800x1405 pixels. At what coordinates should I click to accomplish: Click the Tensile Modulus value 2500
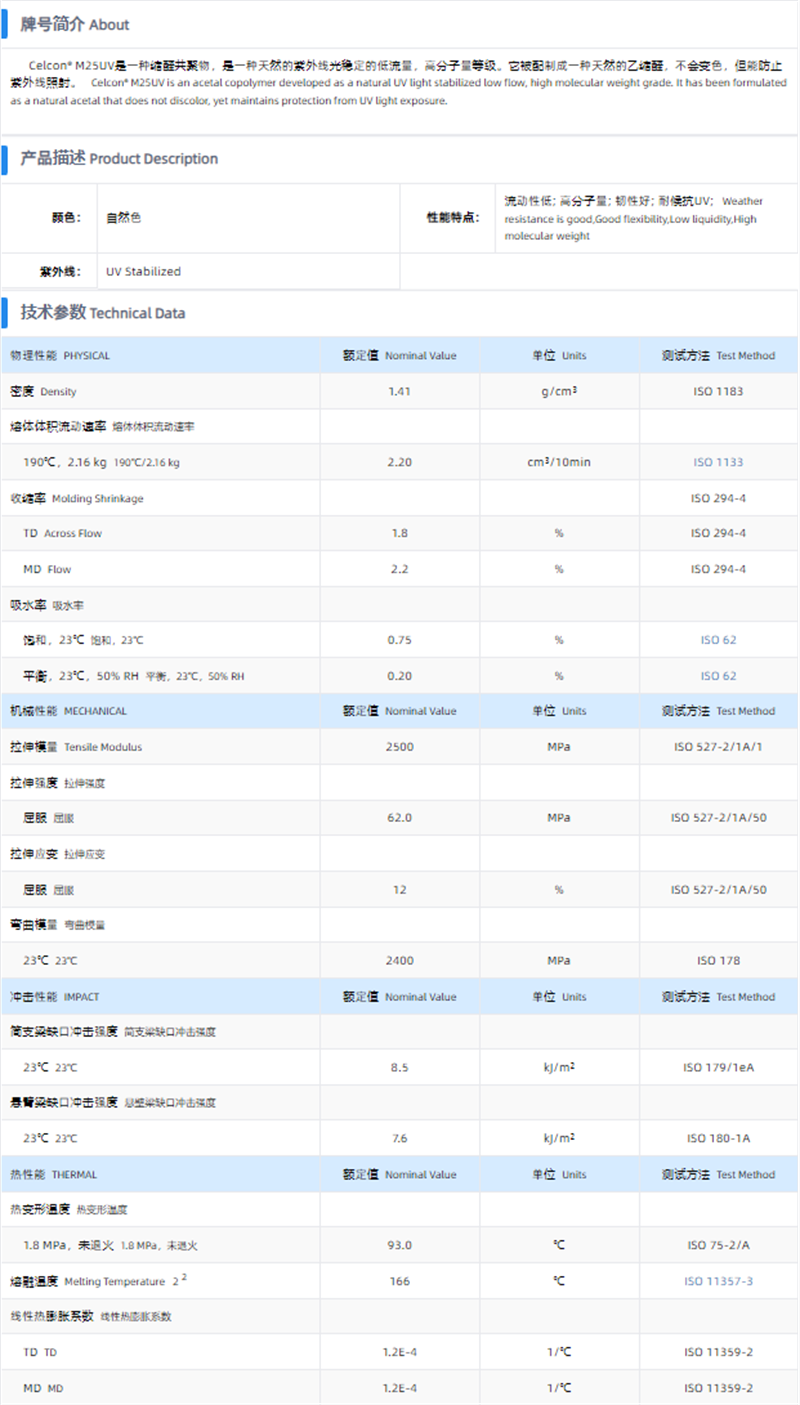pos(399,747)
